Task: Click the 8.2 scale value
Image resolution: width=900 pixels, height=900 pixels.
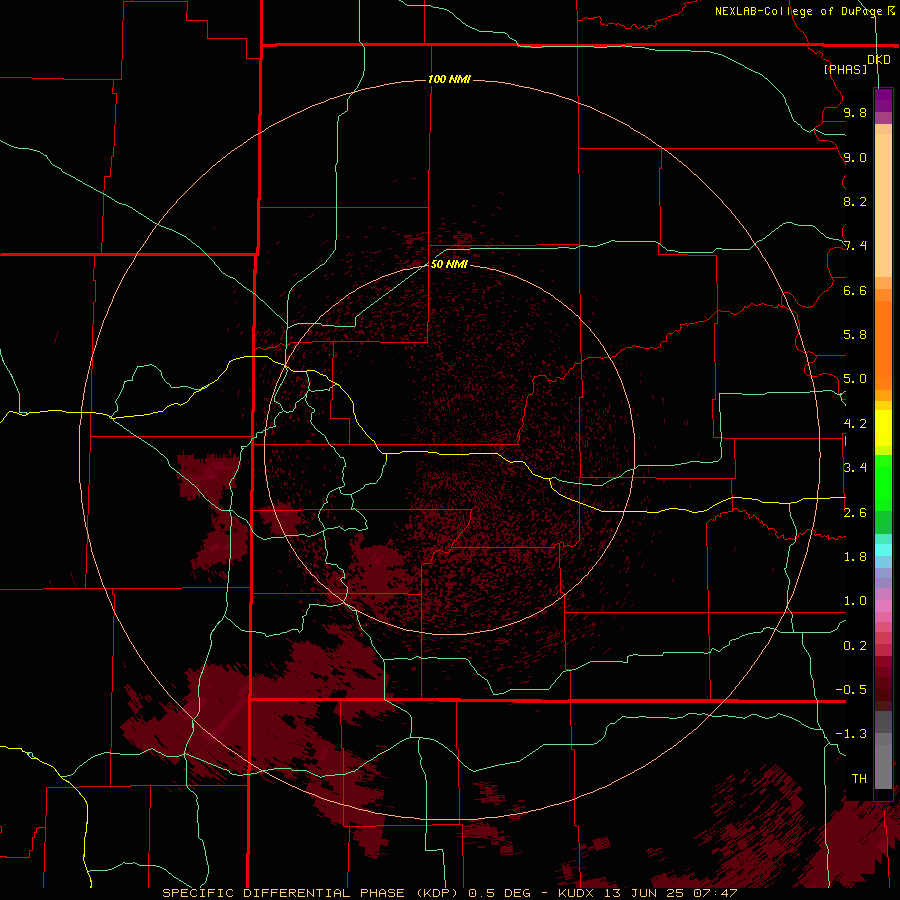Action: tap(855, 201)
